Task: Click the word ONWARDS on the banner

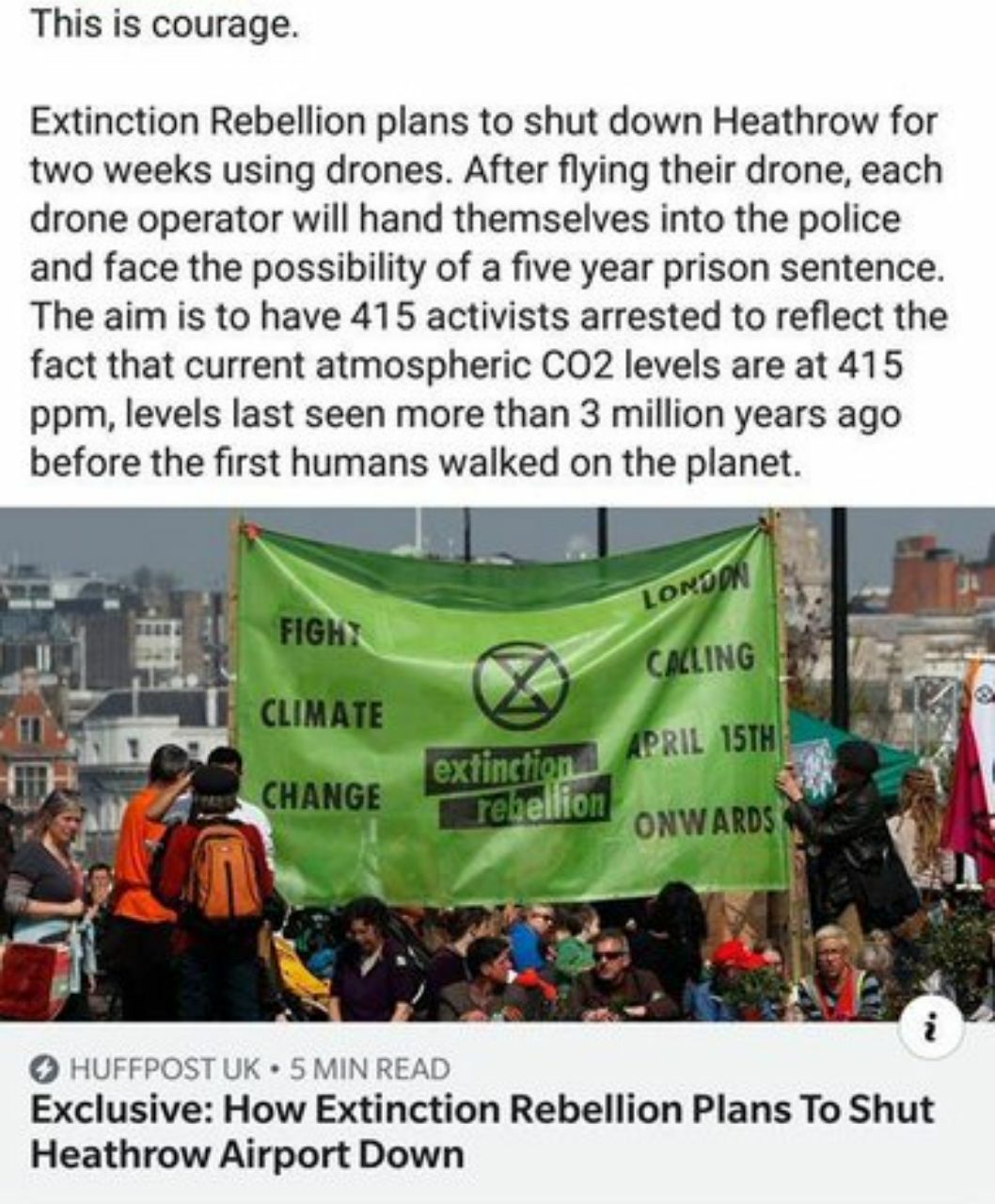Action: pos(704,823)
